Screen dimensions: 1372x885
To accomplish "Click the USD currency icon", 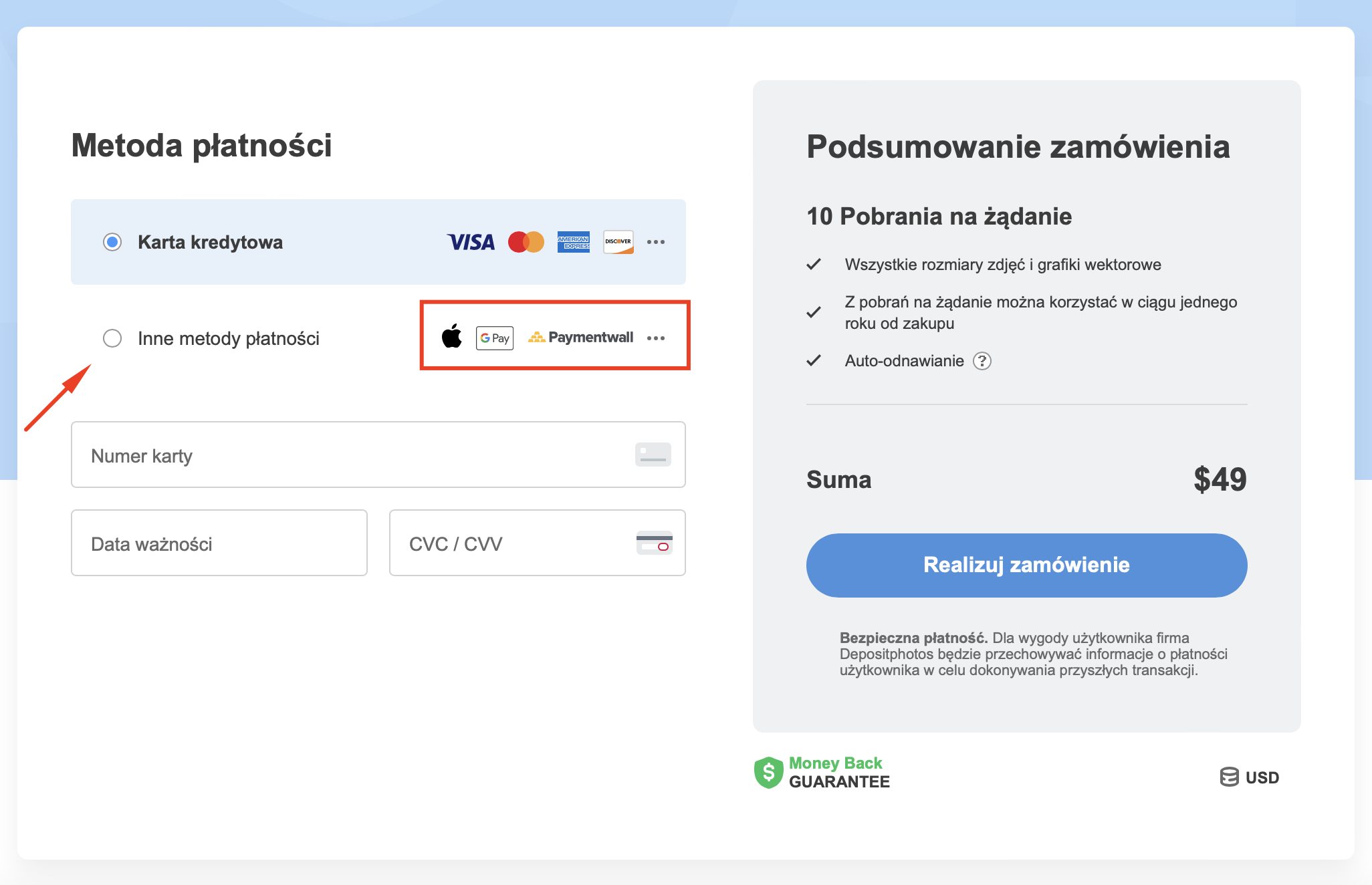I will coord(1230,777).
